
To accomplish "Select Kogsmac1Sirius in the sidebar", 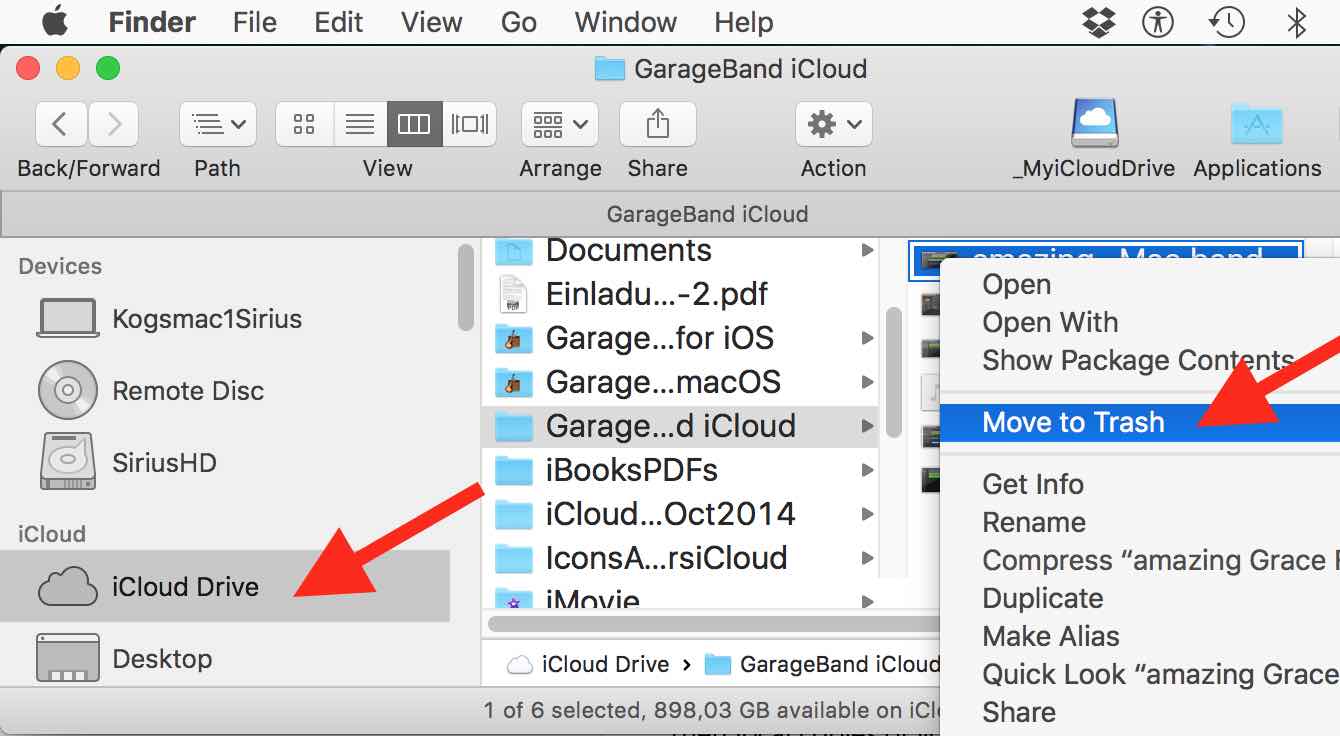I will tap(168, 319).
